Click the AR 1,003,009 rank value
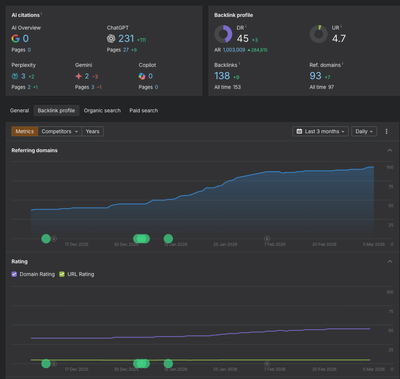400x379 pixels. click(x=234, y=50)
